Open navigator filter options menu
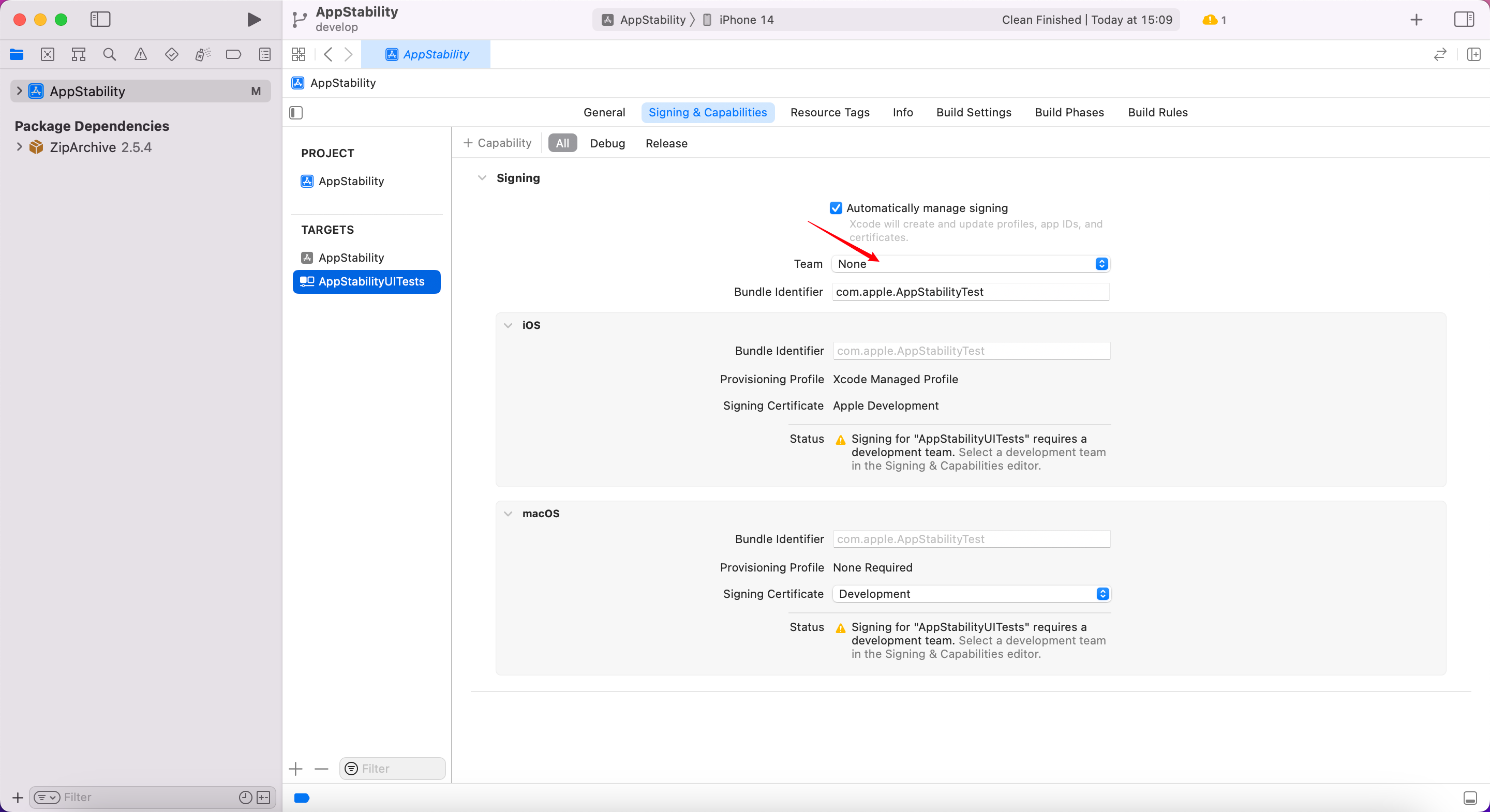The image size is (1490, 812). coord(46,798)
